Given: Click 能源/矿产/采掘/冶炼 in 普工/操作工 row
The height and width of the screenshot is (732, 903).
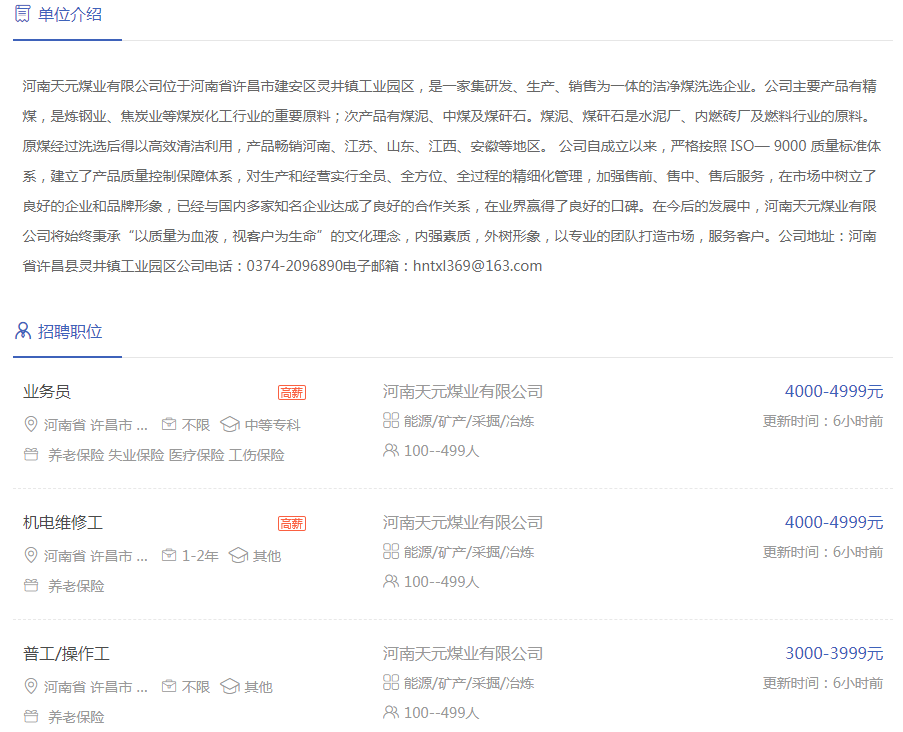Looking at the screenshot, I should click(x=469, y=683).
